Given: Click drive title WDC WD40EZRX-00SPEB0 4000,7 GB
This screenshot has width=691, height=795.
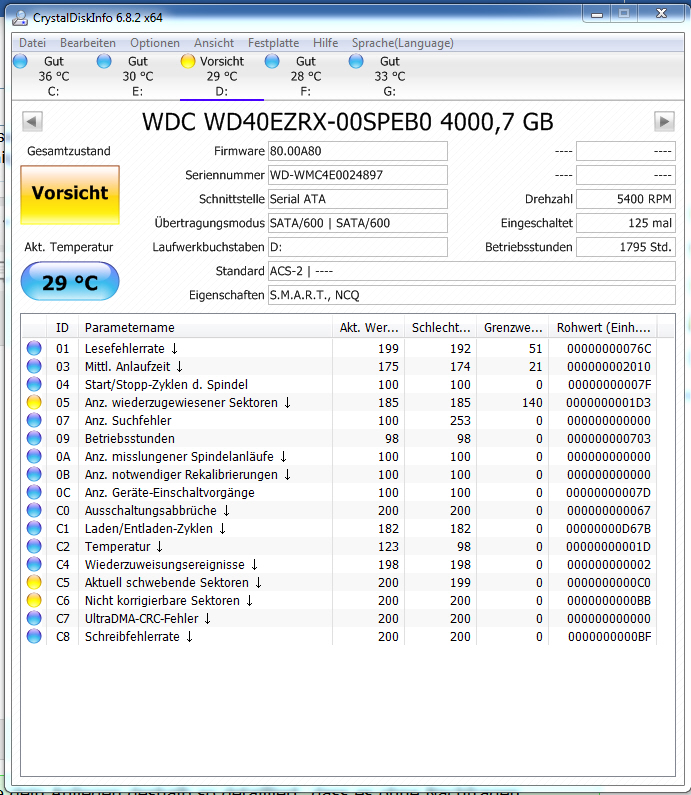Looking at the screenshot, I should coord(348,122).
